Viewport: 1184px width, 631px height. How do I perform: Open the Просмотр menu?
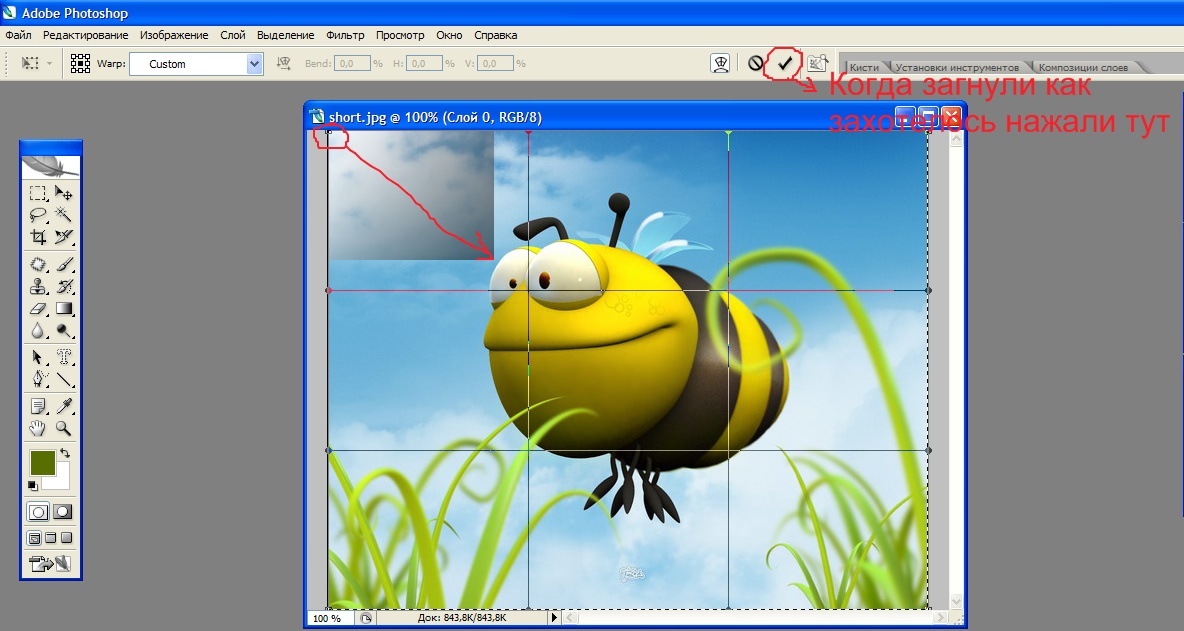coord(400,35)
